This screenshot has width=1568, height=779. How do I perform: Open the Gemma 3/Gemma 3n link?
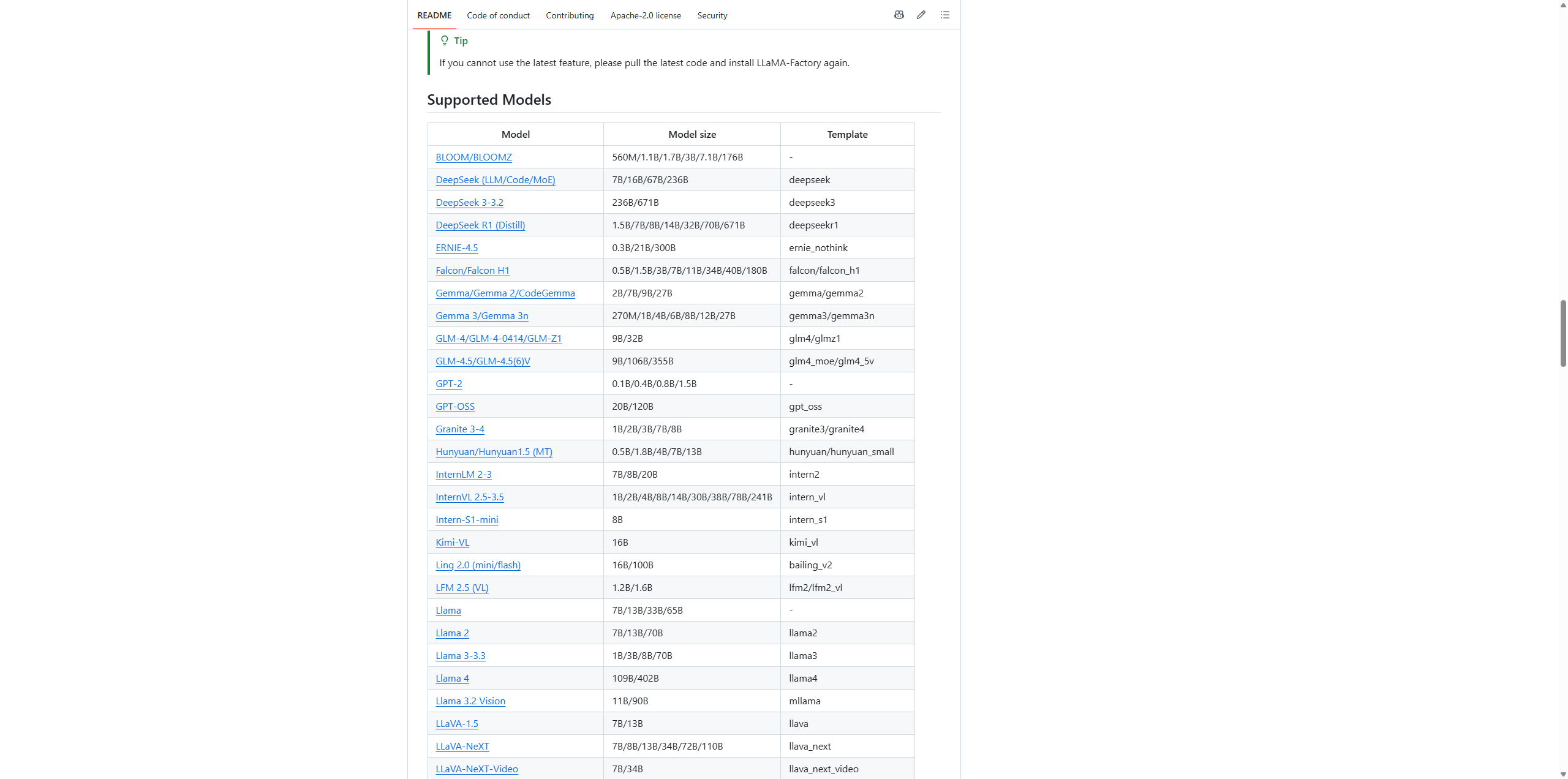pos(482,315)
